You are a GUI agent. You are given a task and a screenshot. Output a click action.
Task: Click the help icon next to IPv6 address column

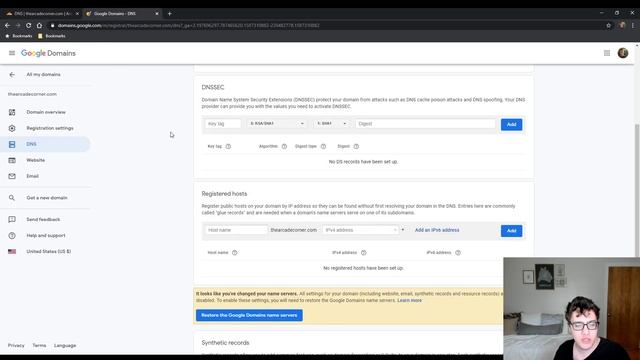point(458,253)
